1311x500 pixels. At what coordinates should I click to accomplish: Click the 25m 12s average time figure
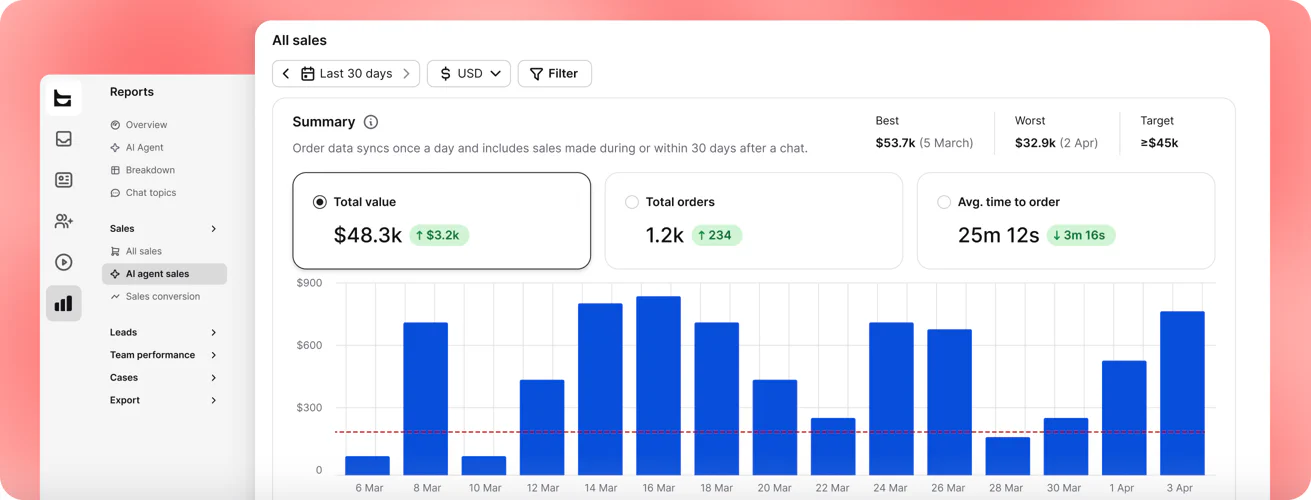998,236
